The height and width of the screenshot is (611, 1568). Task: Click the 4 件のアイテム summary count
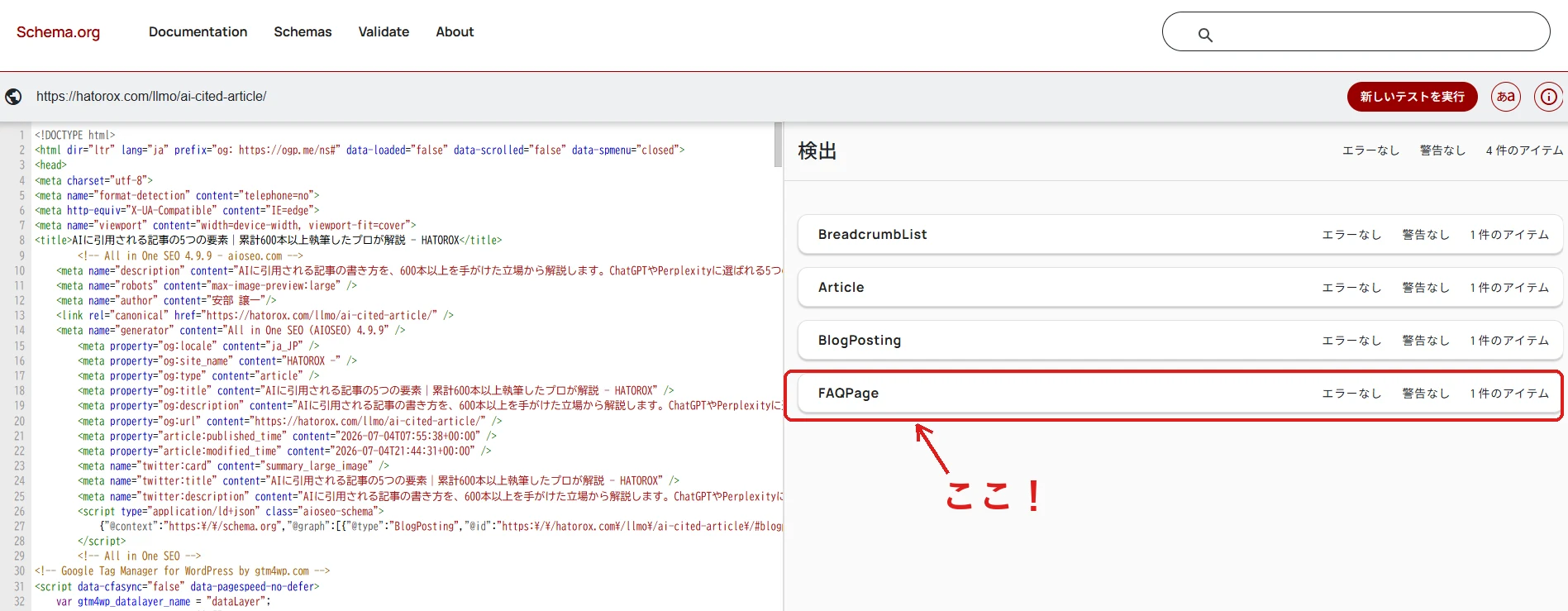[1524, 150]
